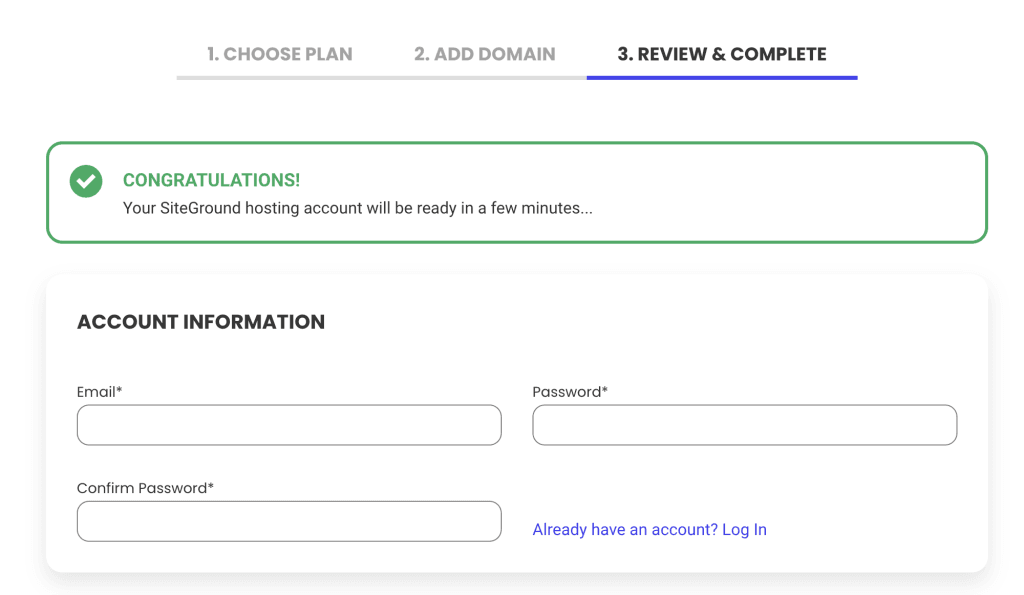
Task: Click the gray progress line under Add Domain
Action: (485, 77)
